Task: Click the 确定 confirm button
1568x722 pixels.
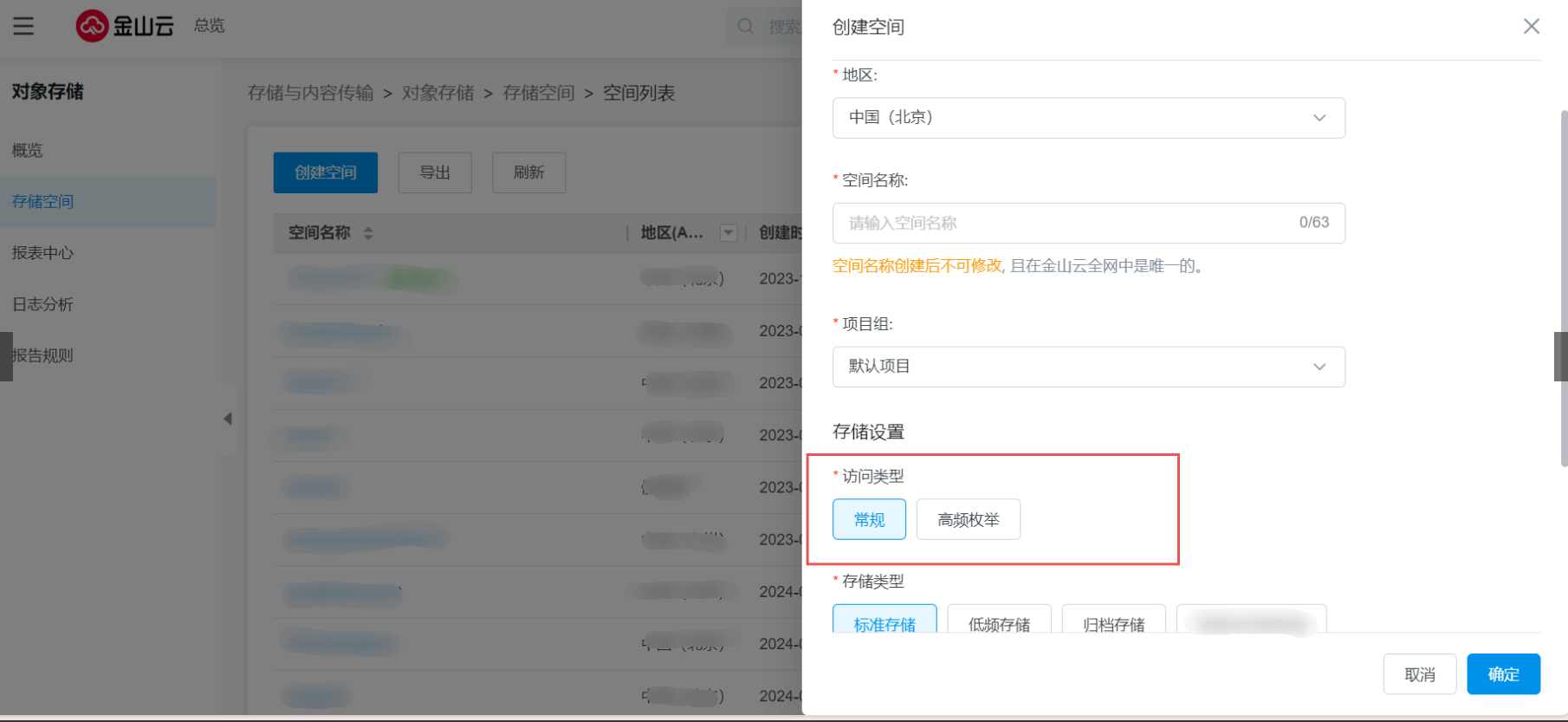Action: coord(1503,674)
